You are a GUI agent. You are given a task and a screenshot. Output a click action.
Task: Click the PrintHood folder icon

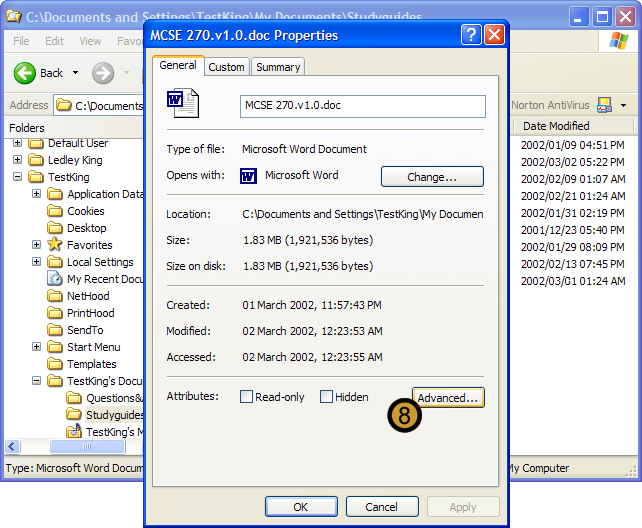54,312
